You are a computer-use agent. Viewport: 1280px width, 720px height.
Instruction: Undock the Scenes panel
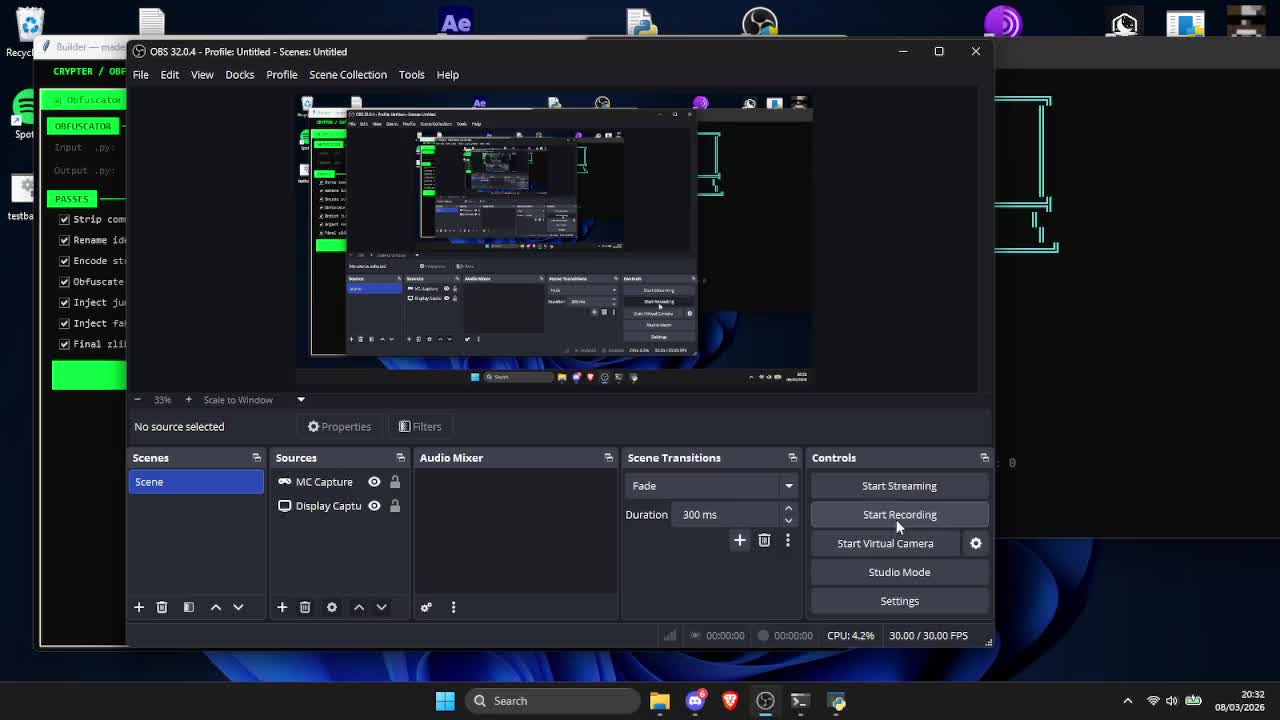(256, 458)
